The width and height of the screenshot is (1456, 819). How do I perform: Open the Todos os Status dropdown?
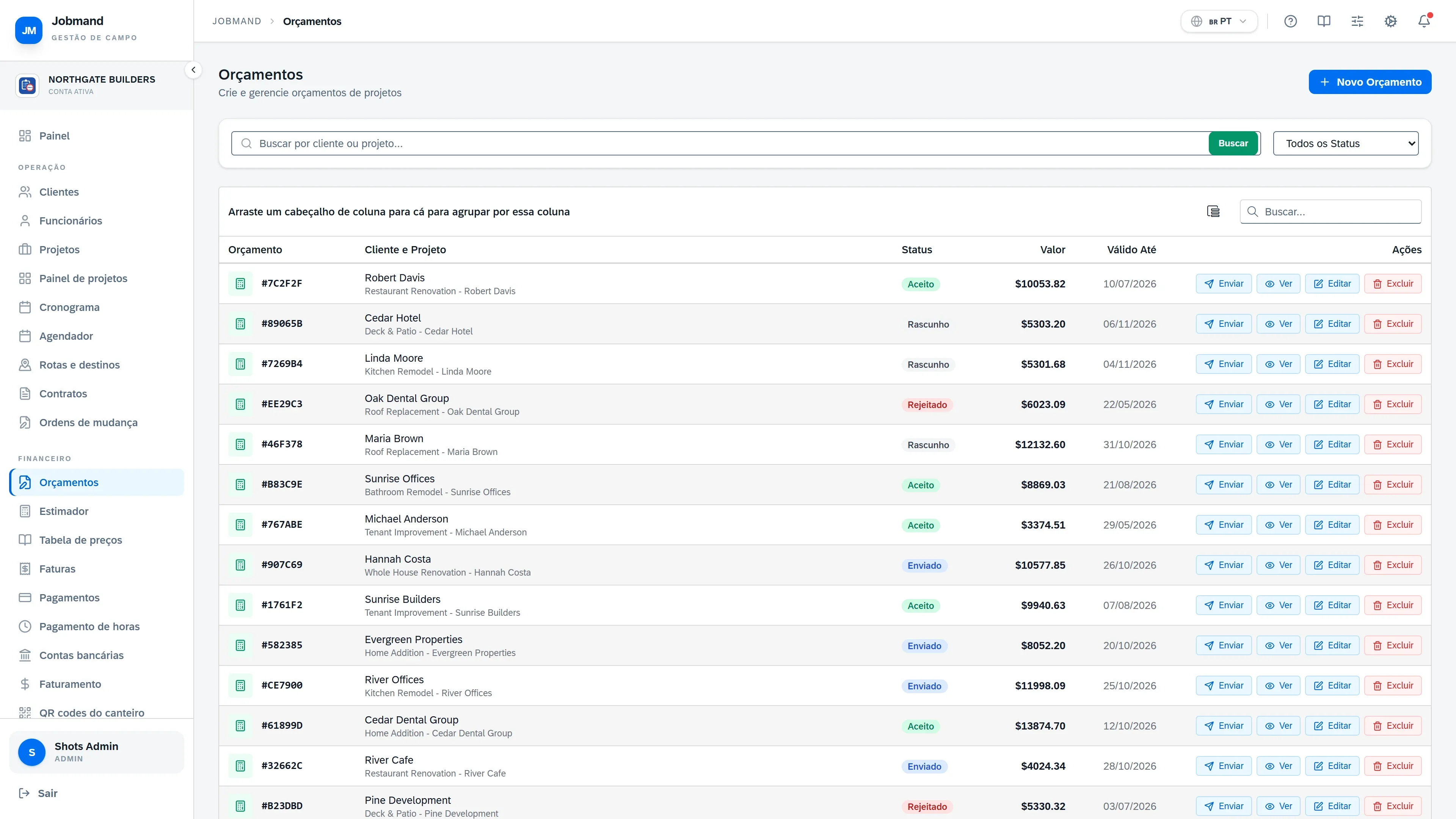point(1346,144)
